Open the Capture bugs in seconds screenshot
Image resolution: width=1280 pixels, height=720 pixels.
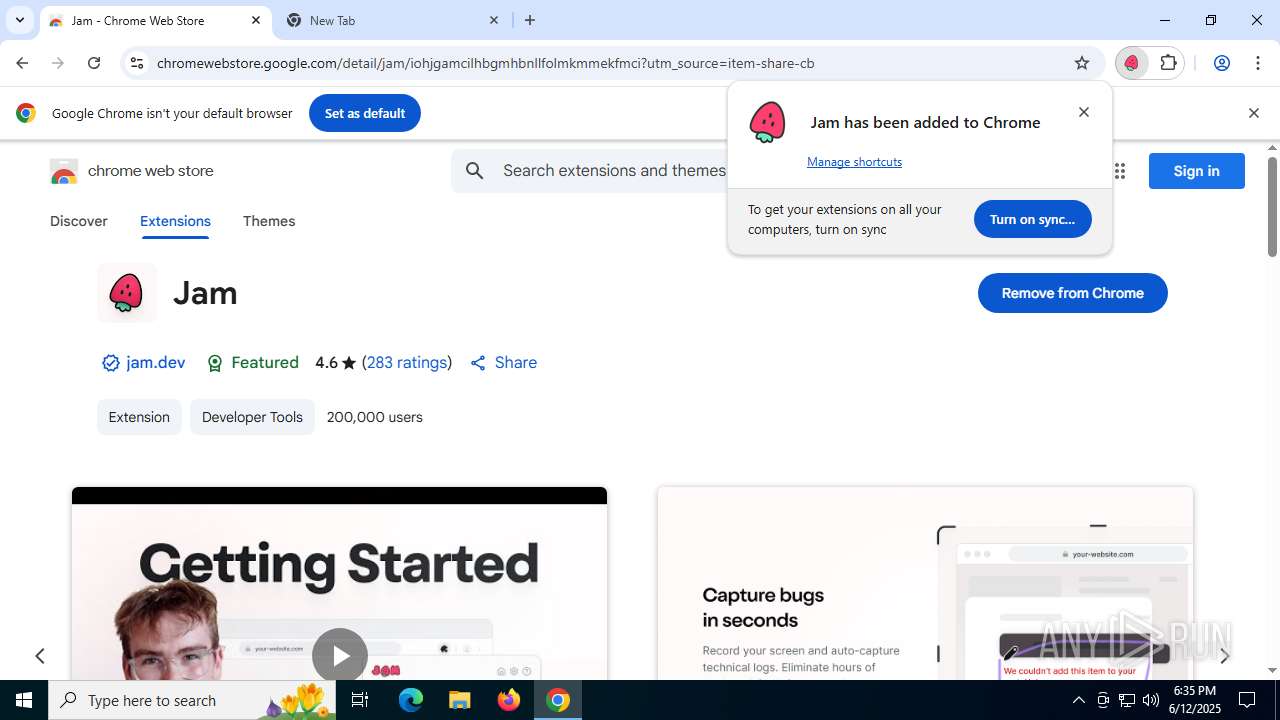(x=925, y=584)
